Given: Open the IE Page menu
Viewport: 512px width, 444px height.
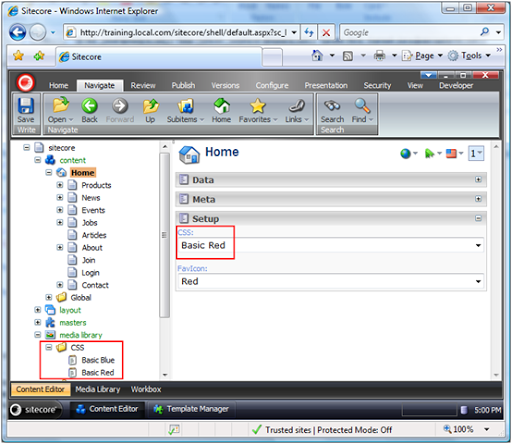Looking at the screenshot, I should (422, 56).
